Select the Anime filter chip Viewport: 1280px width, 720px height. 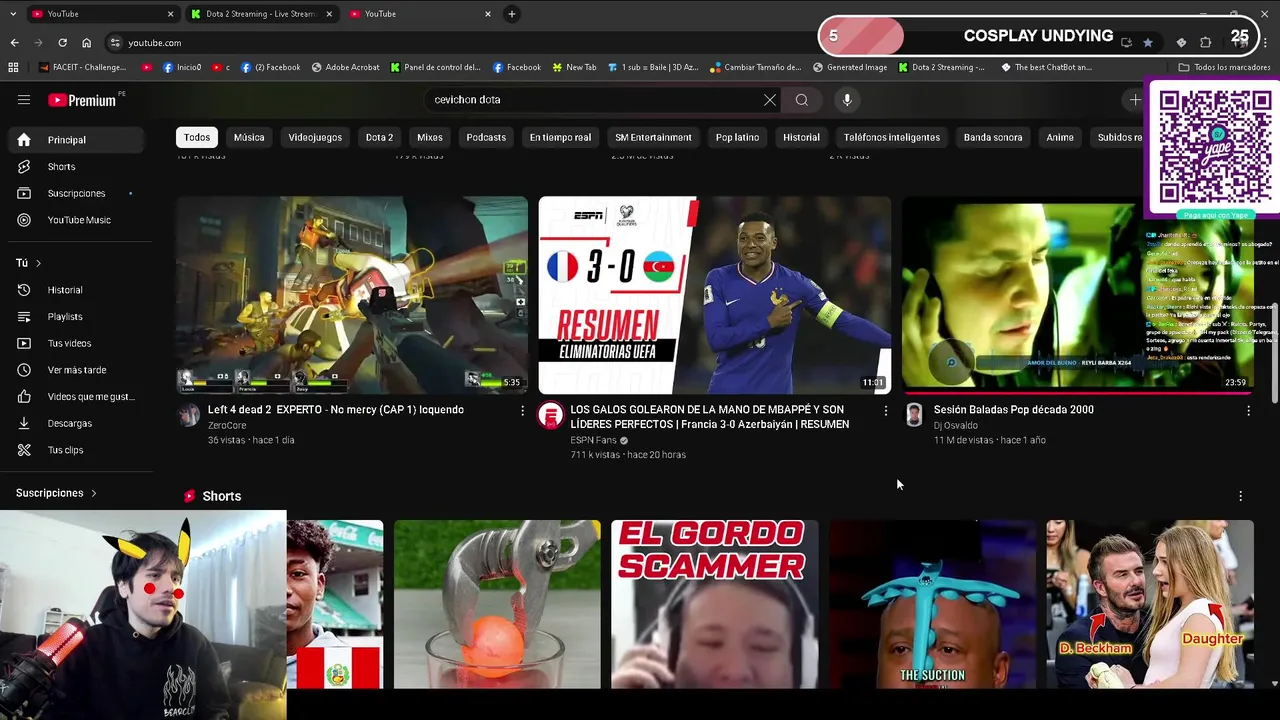pyautogui.click(x=1060, y=137)
